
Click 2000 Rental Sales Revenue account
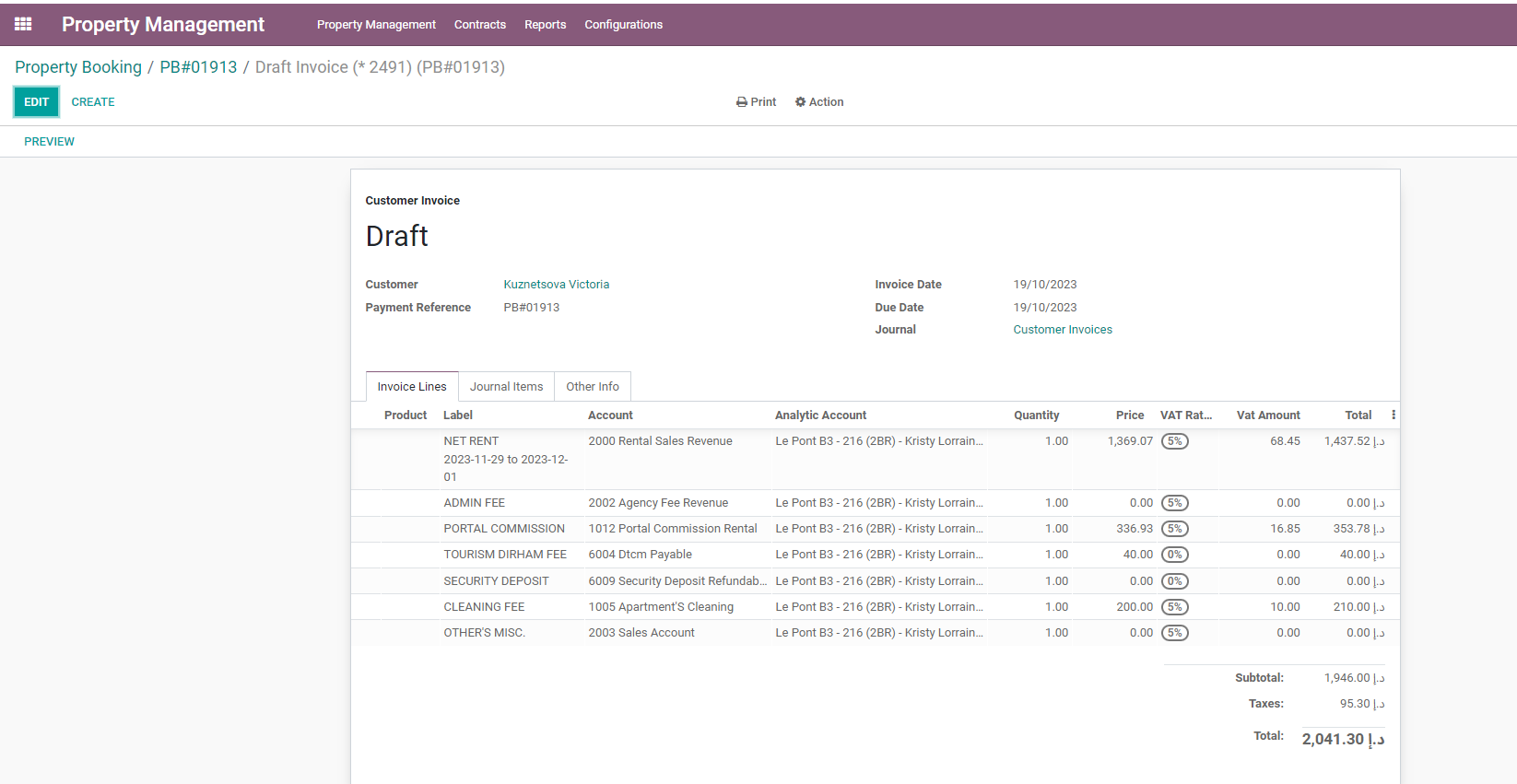(661, 441)
